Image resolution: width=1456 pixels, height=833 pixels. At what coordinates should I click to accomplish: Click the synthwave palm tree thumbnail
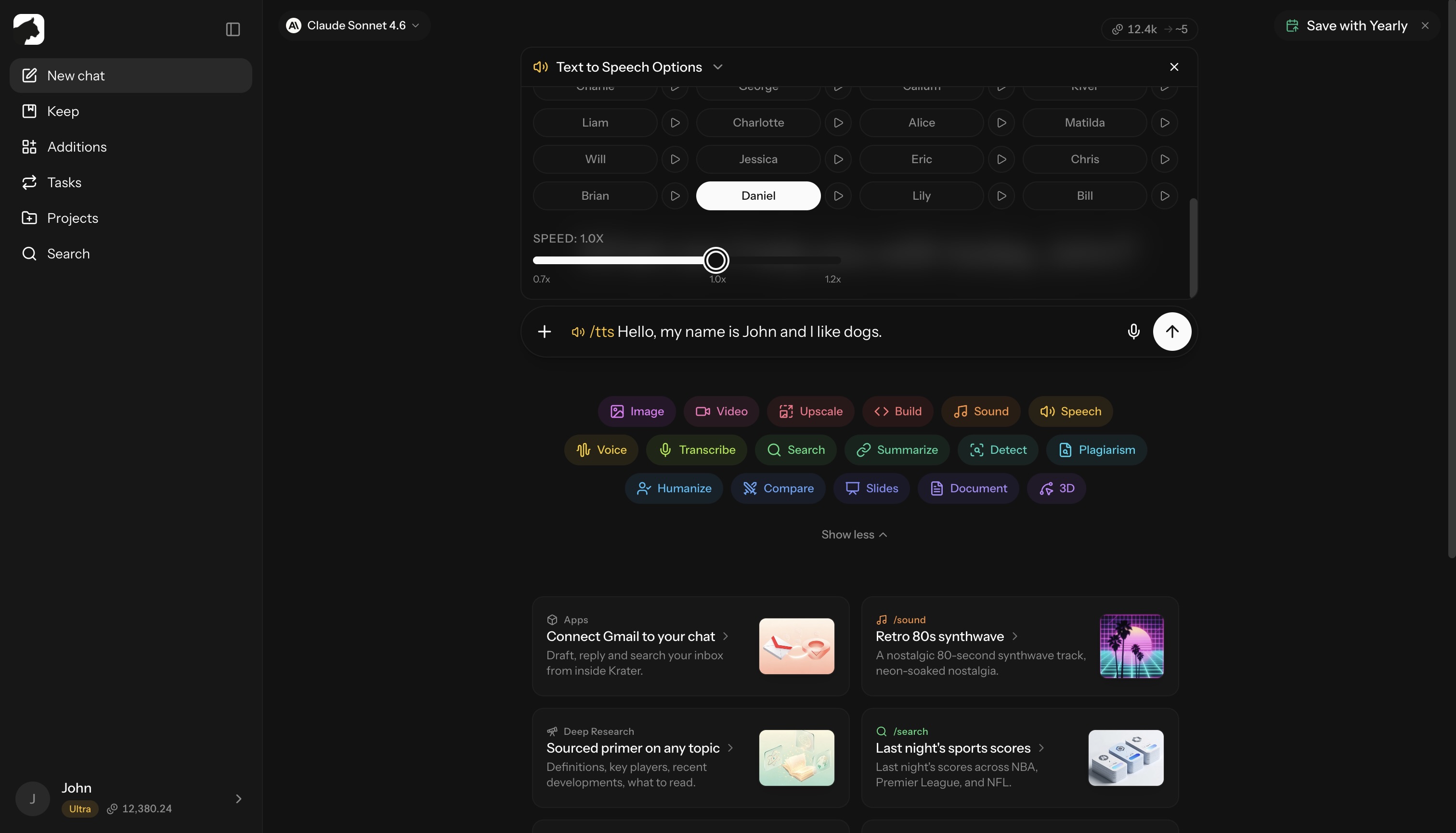click(1131, 646)
